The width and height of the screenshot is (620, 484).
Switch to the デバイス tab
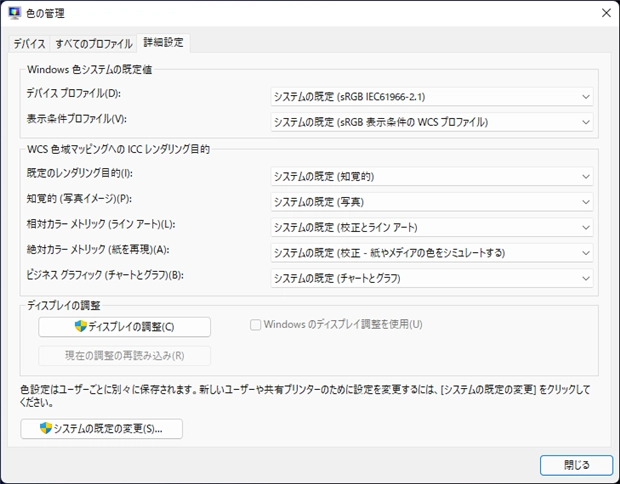[x=29, y=43]
